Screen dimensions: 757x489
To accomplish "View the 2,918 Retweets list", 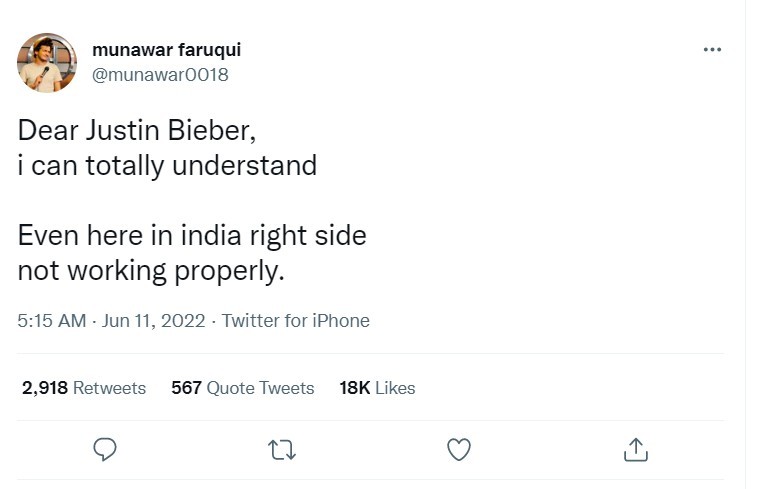I will 84,388.
